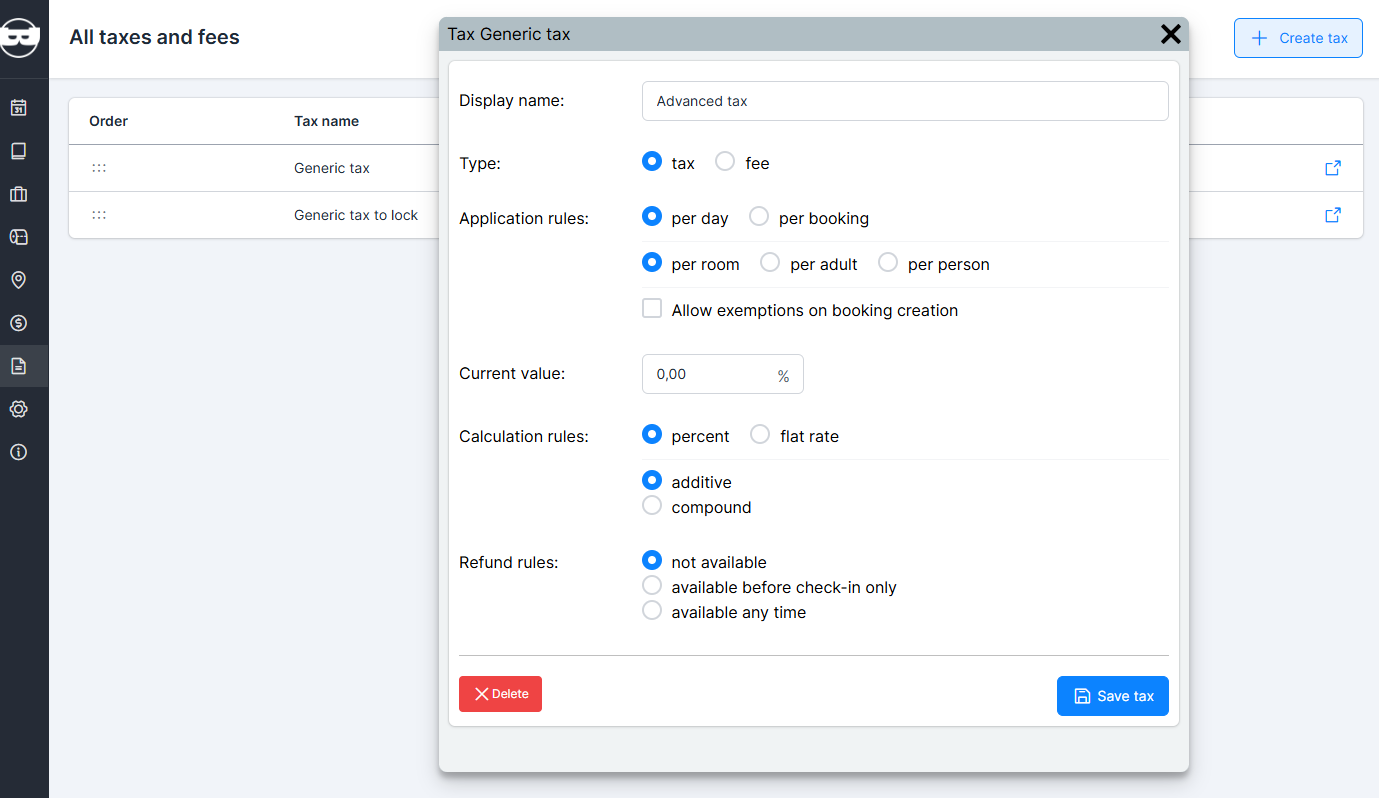Click the Display name input field
Viewport: 1379px width, 798px height.
(x=904, y=101)
